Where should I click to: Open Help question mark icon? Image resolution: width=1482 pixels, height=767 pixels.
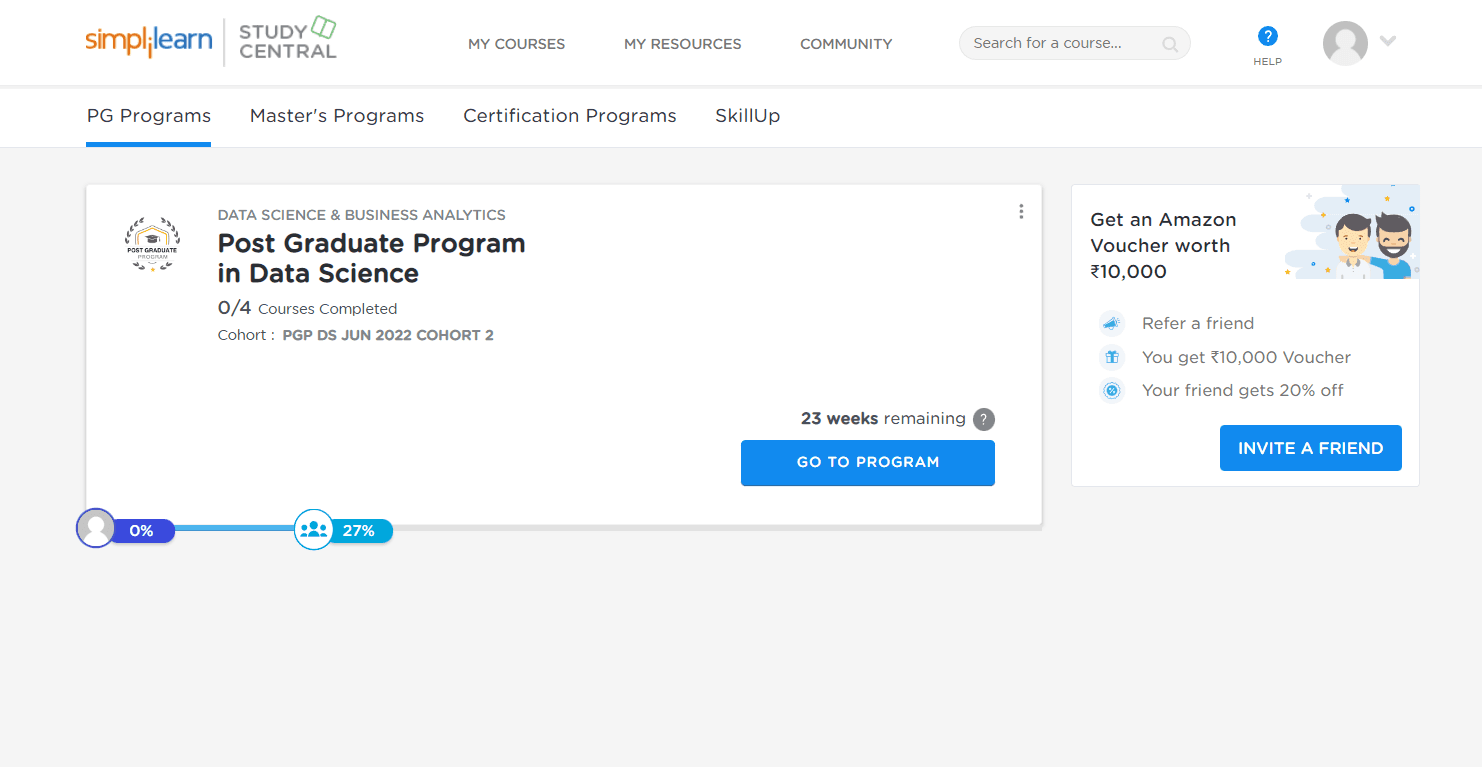(1268, 37)
